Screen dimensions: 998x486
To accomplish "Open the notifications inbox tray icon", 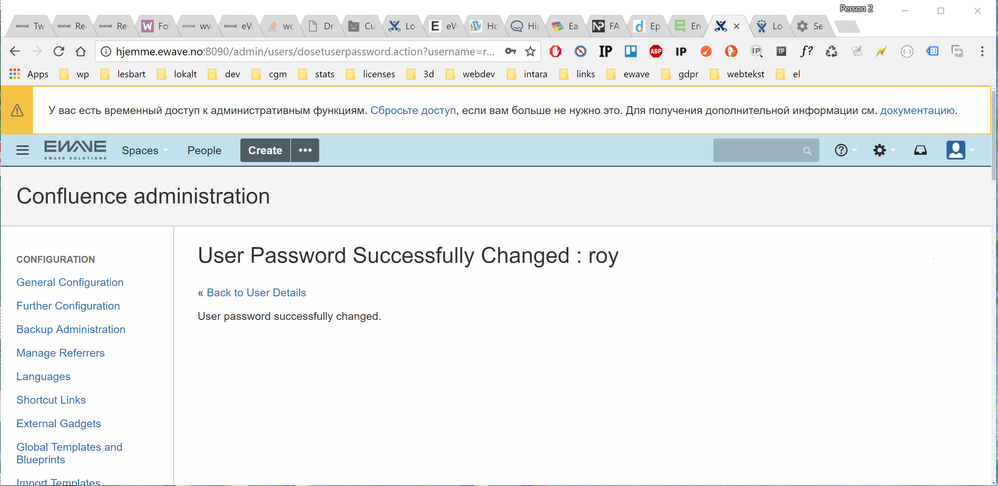I will coord(920,151).
